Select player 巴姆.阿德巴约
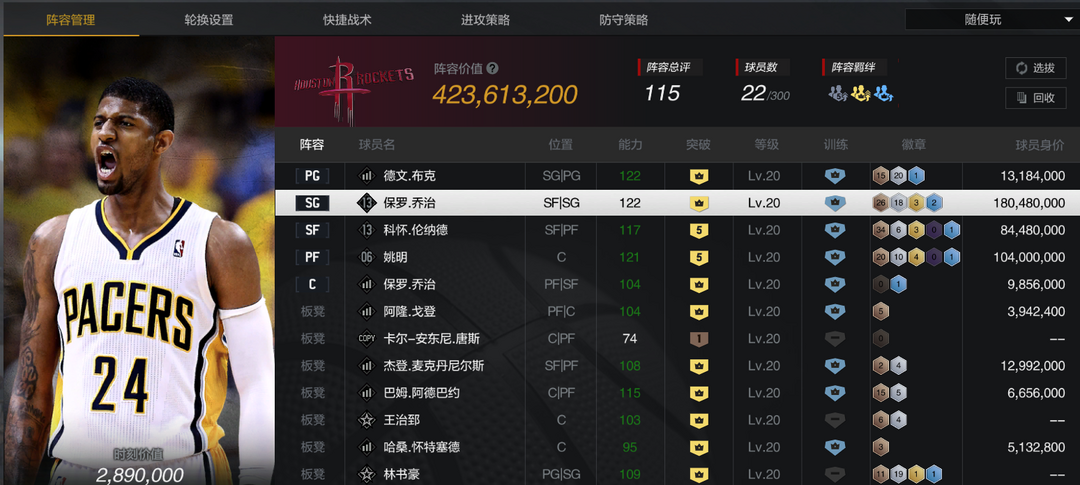The height and width of the screenshot is (485, 1080). tap(422, 393)
